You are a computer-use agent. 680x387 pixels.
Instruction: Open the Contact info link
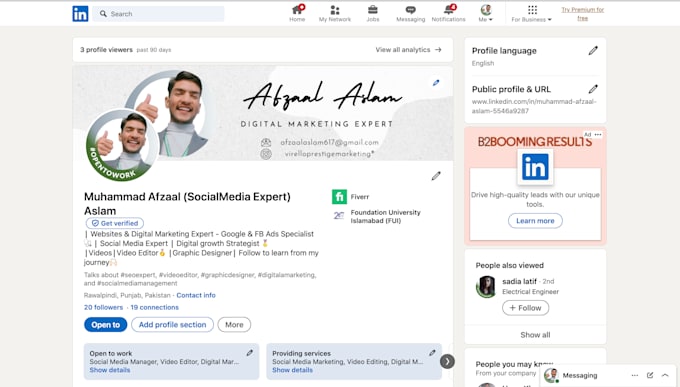196,295
